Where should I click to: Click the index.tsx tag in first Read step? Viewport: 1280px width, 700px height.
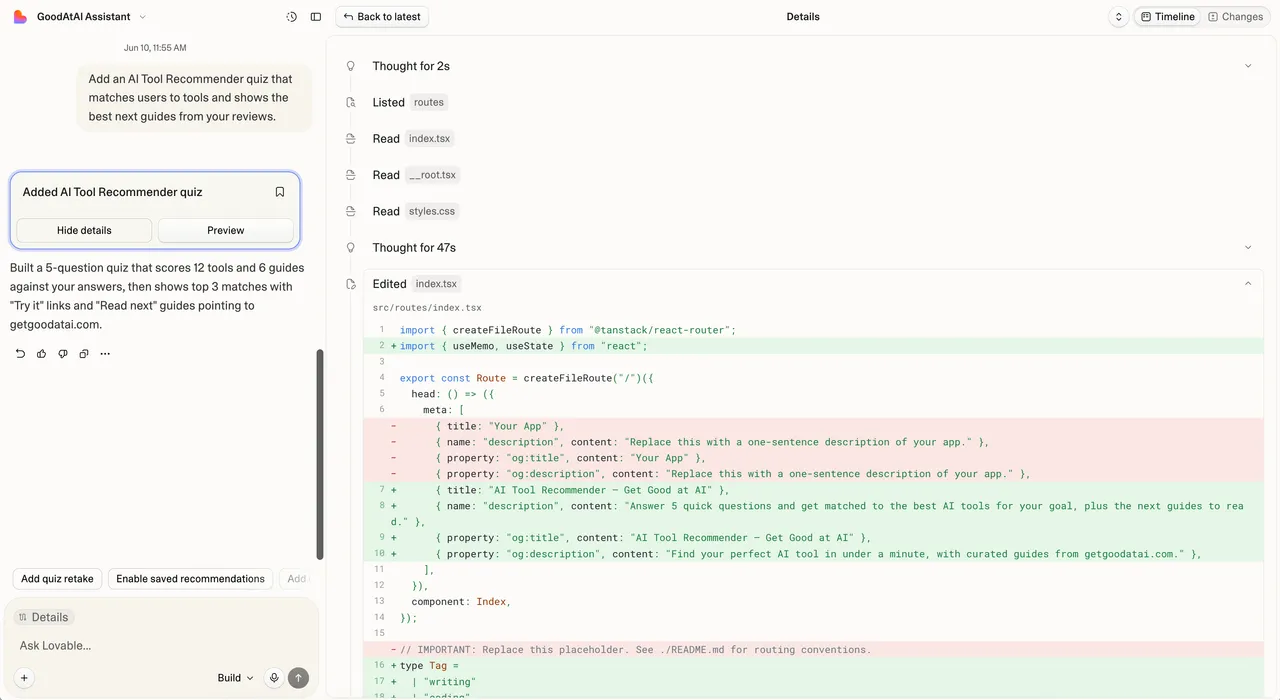(430, 138)
